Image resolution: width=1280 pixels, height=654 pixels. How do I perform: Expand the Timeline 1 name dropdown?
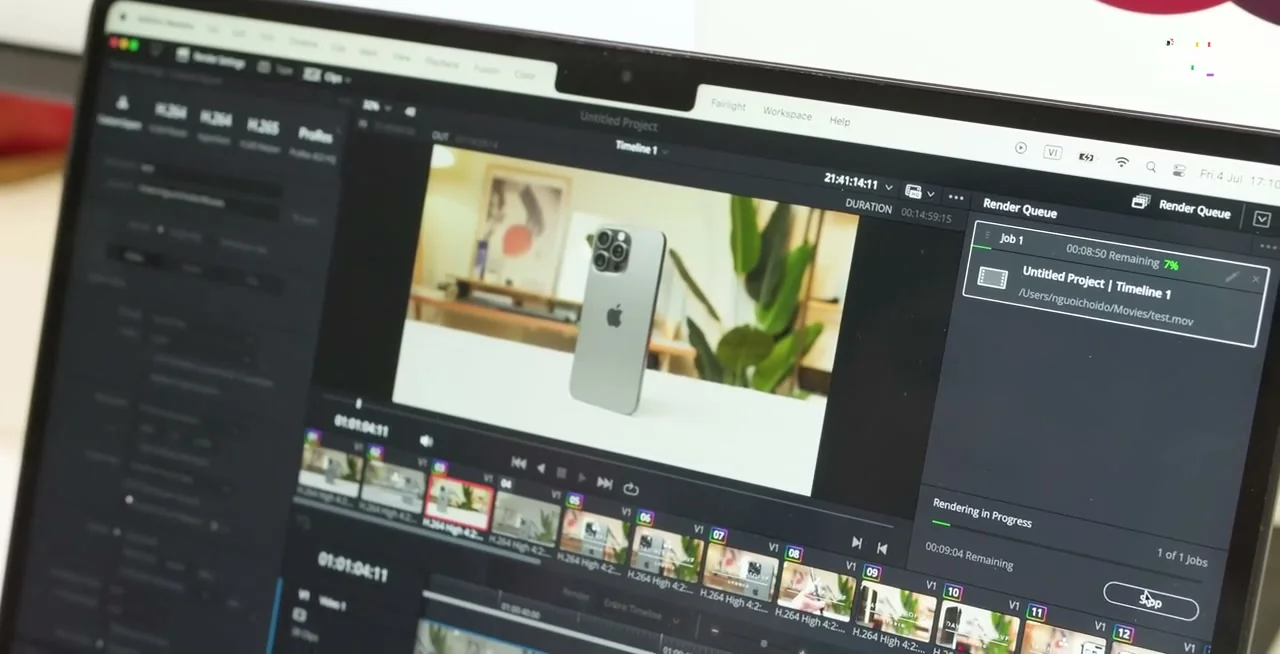(664, 152)
